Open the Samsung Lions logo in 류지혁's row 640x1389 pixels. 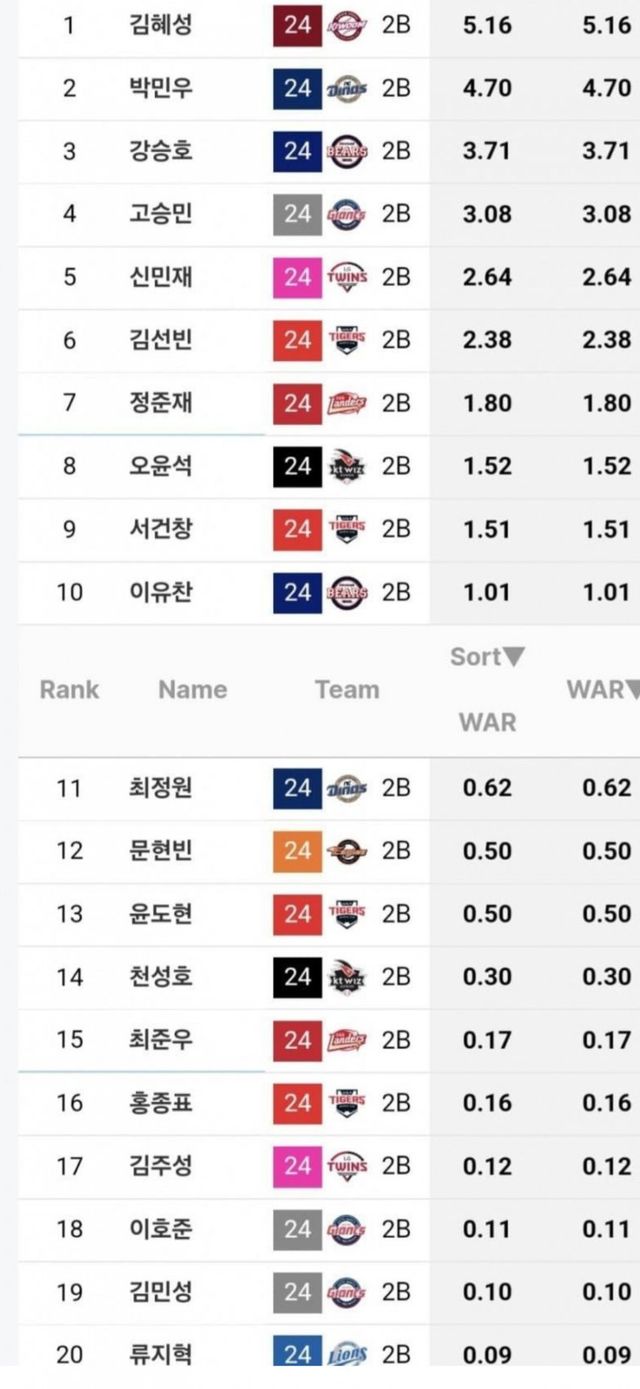347,1355
